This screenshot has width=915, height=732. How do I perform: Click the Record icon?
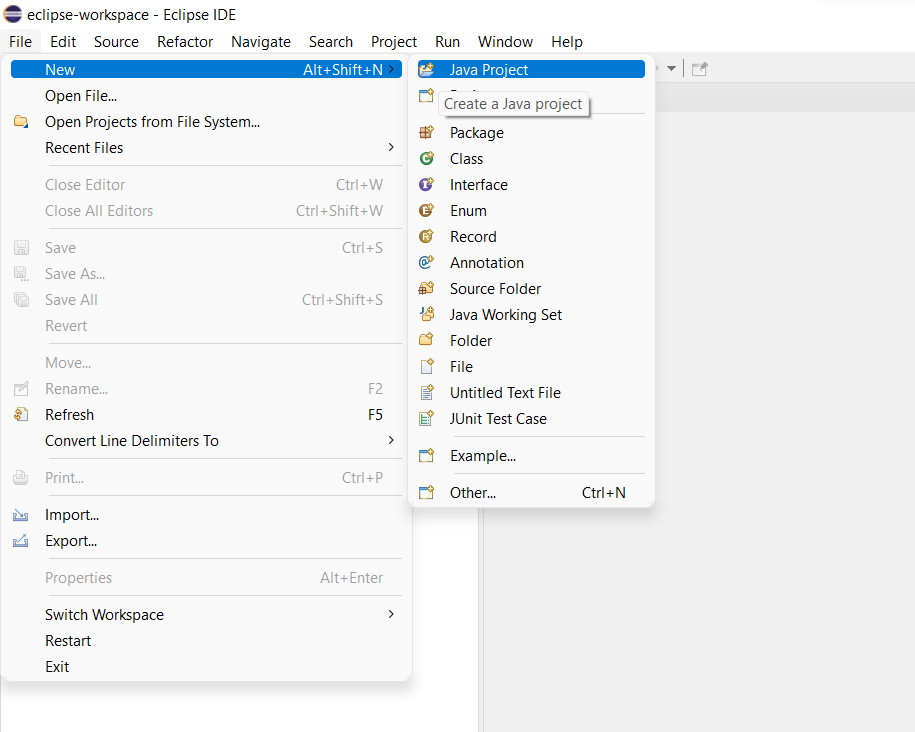pos(427,236)
